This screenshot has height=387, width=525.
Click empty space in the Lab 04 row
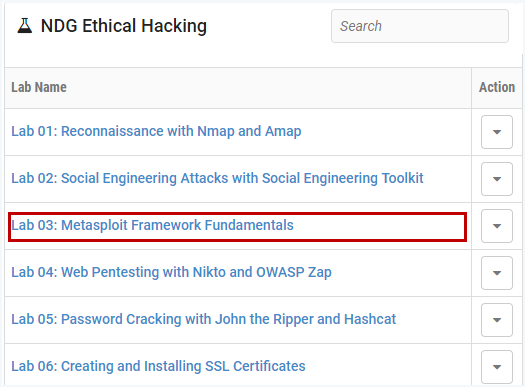(x=402, y=272)
